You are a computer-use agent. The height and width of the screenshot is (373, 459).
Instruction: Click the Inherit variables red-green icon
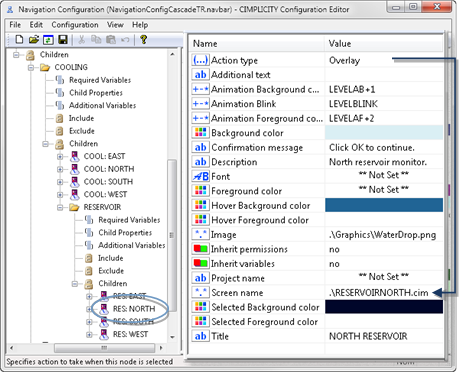201,264
